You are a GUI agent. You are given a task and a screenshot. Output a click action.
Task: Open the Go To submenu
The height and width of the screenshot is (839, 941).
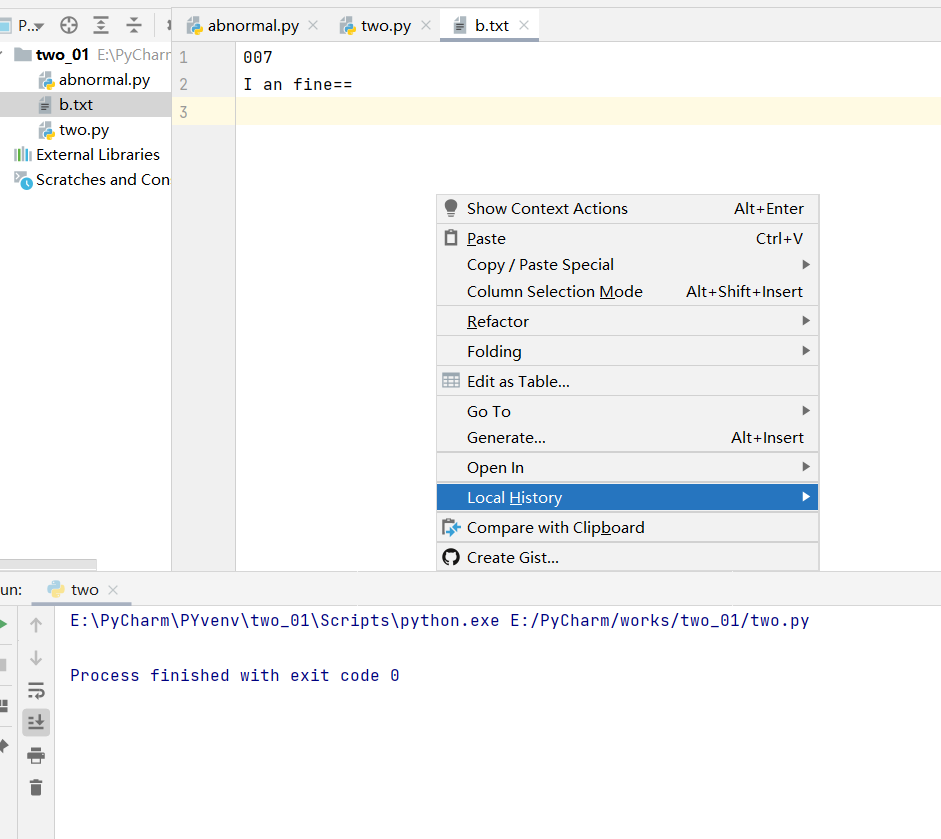pyautogui.click(x=627, y=412)
